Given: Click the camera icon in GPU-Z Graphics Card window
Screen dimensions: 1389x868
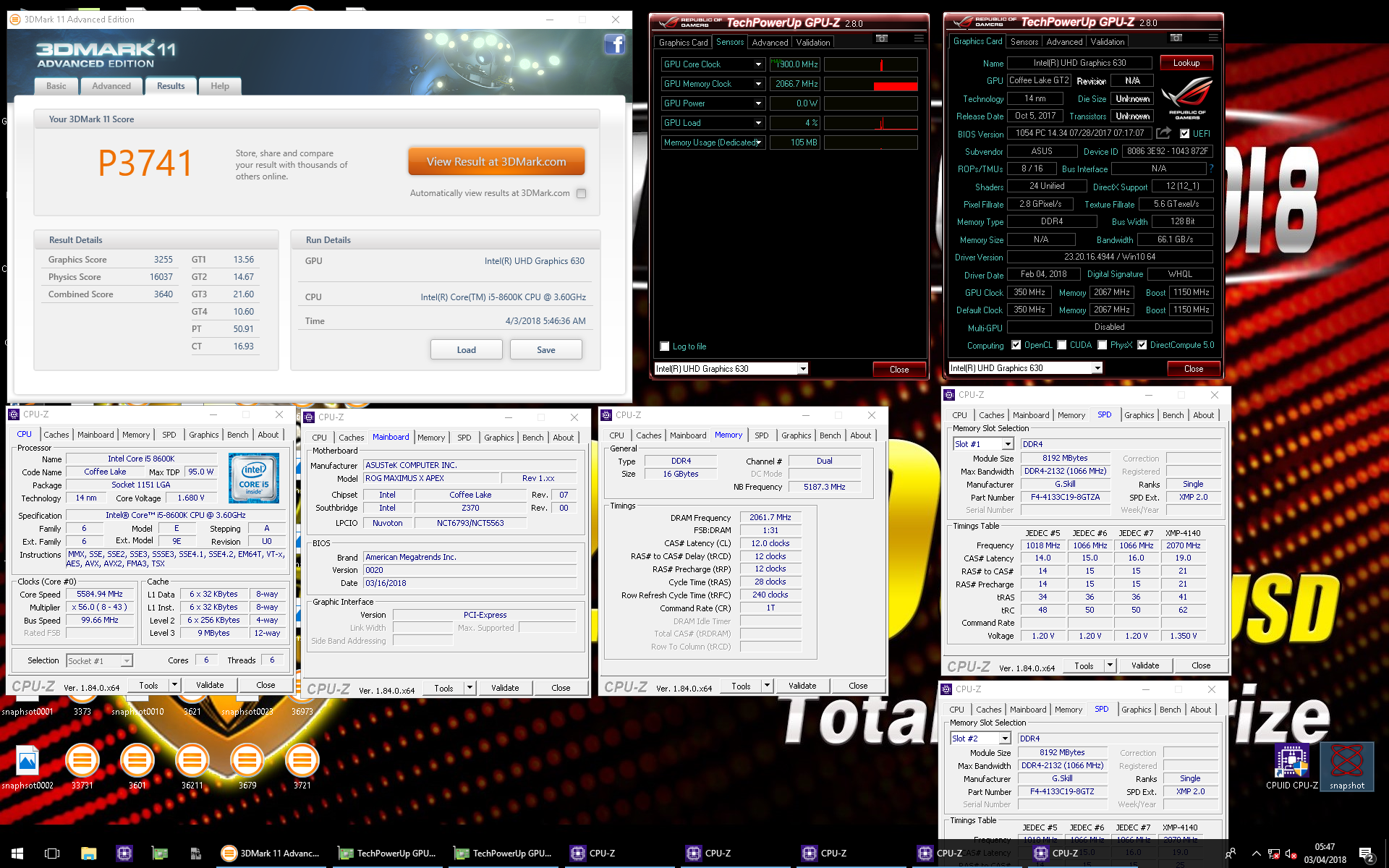Looking at the screenshot, I should tap(1176, 38).
